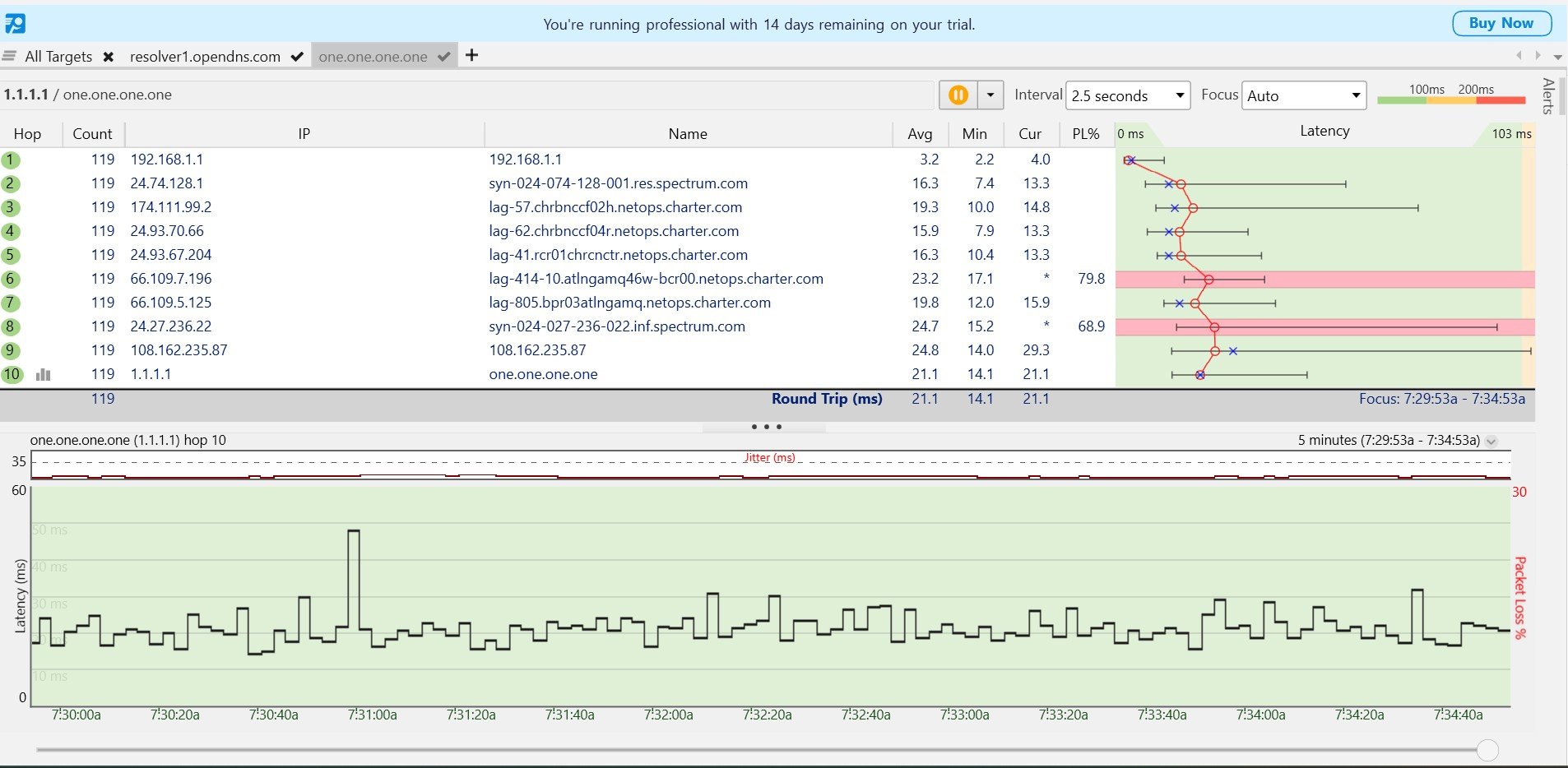Switch to the resolver1.opendns.com tab
Image resolution: width=1568 pixels, height=768 pixels.
[x=205, y=57]
